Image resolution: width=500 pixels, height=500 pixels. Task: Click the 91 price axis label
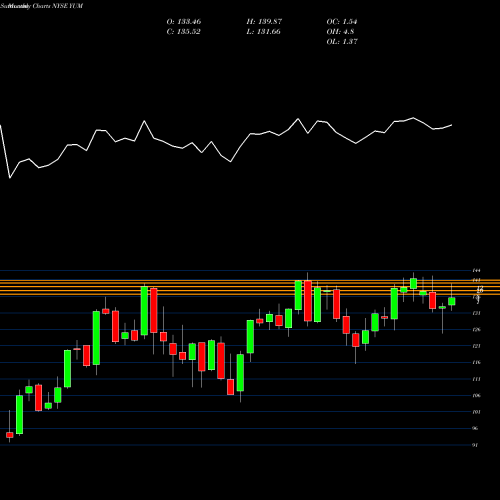coord(475,445)
